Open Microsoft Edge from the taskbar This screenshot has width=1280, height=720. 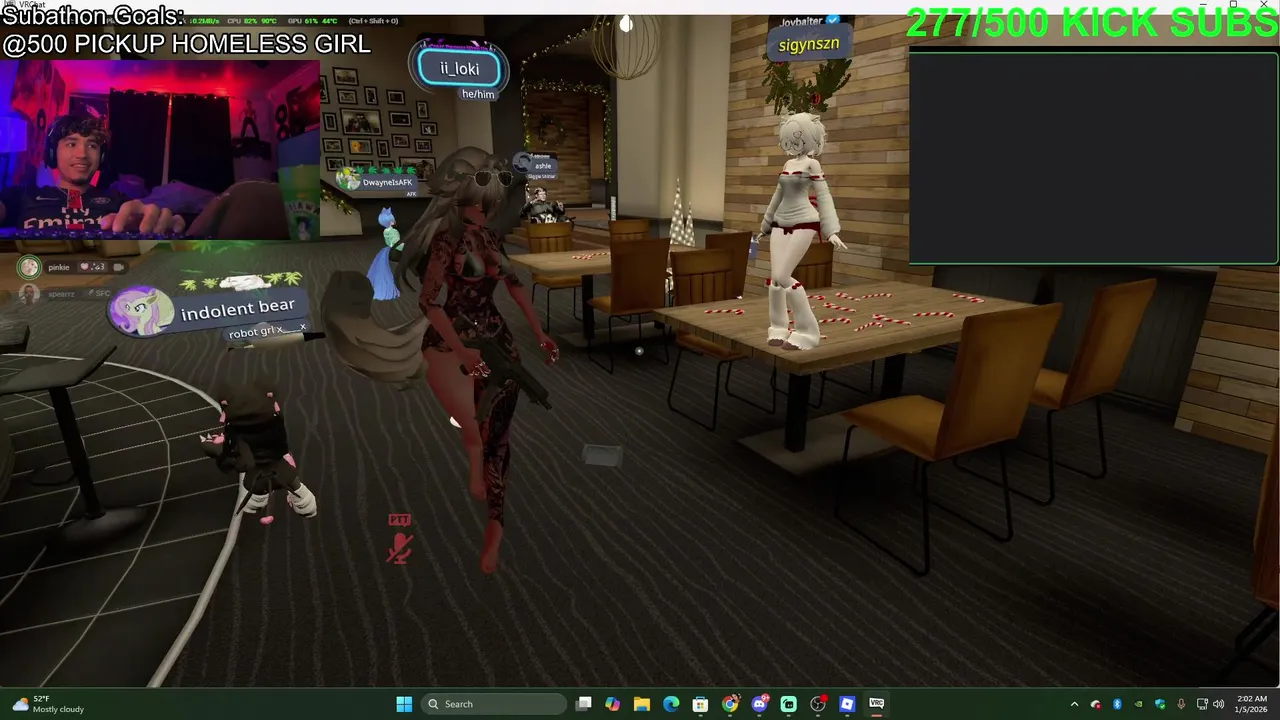pyautogui.click(x=671, y=704)
